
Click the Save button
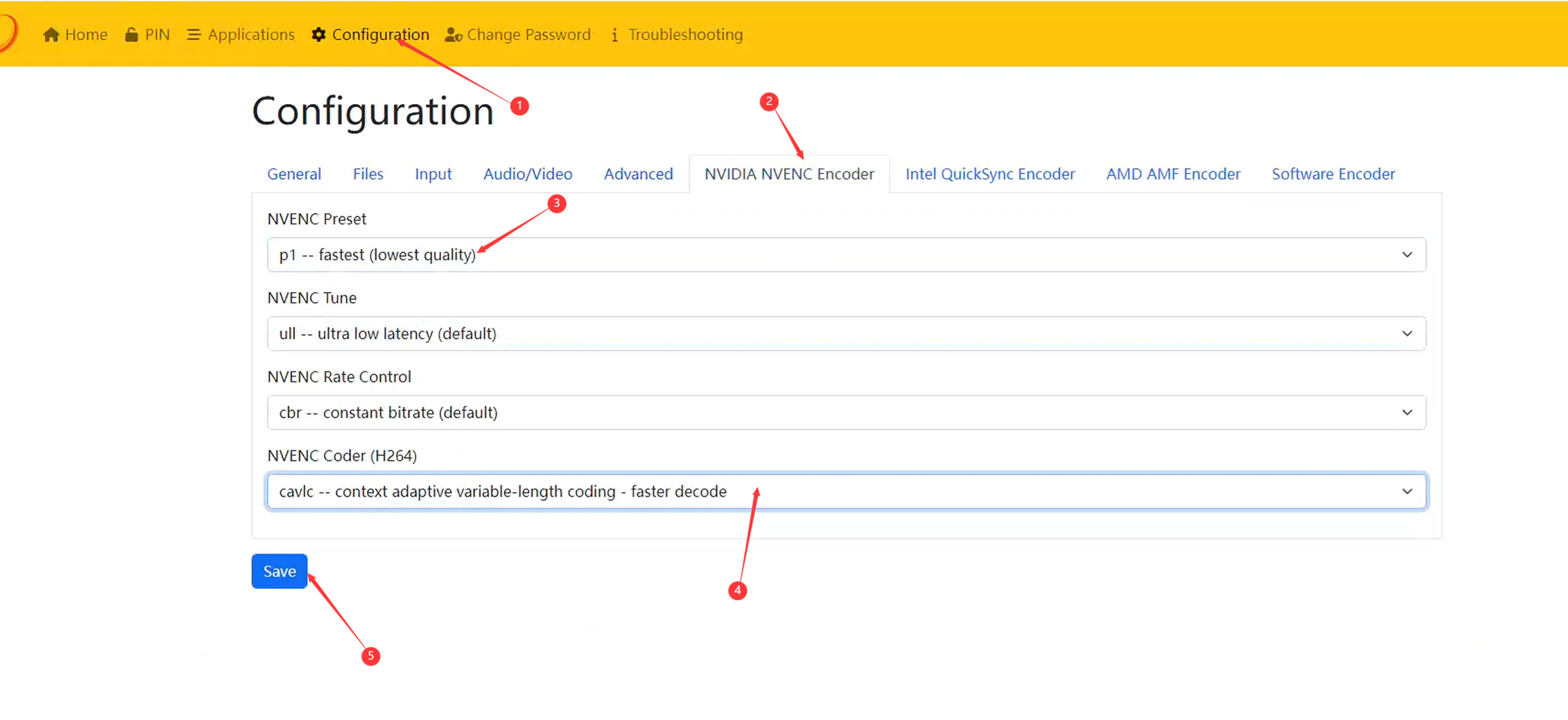(x=280, y=571)
